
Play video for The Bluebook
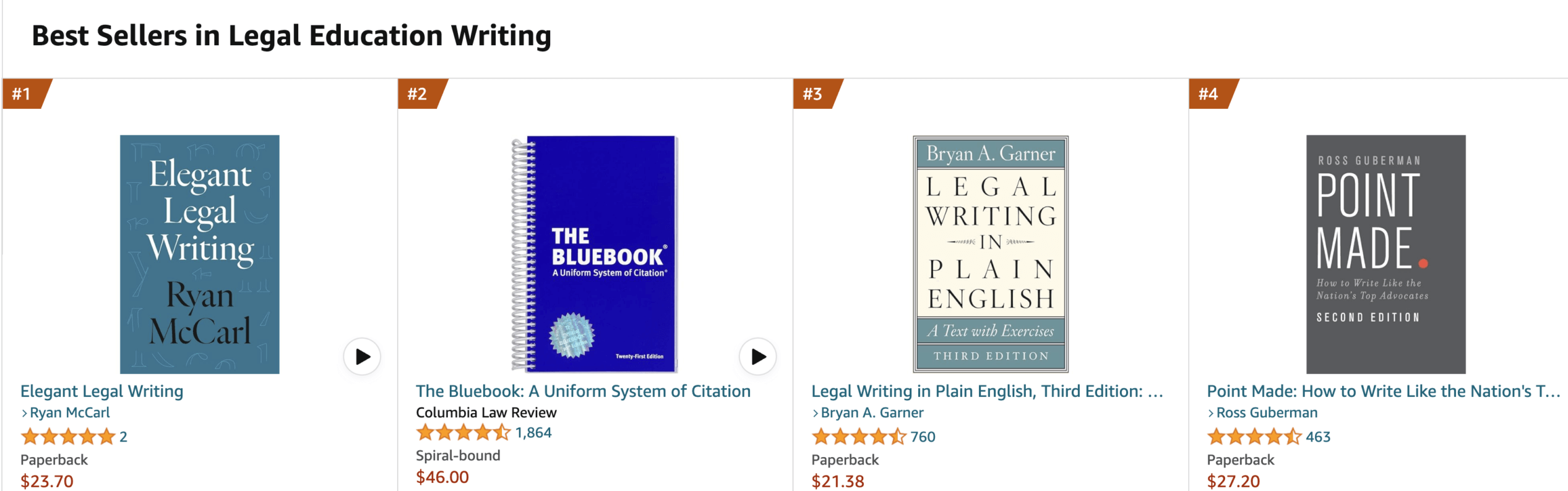pos(757,356)
